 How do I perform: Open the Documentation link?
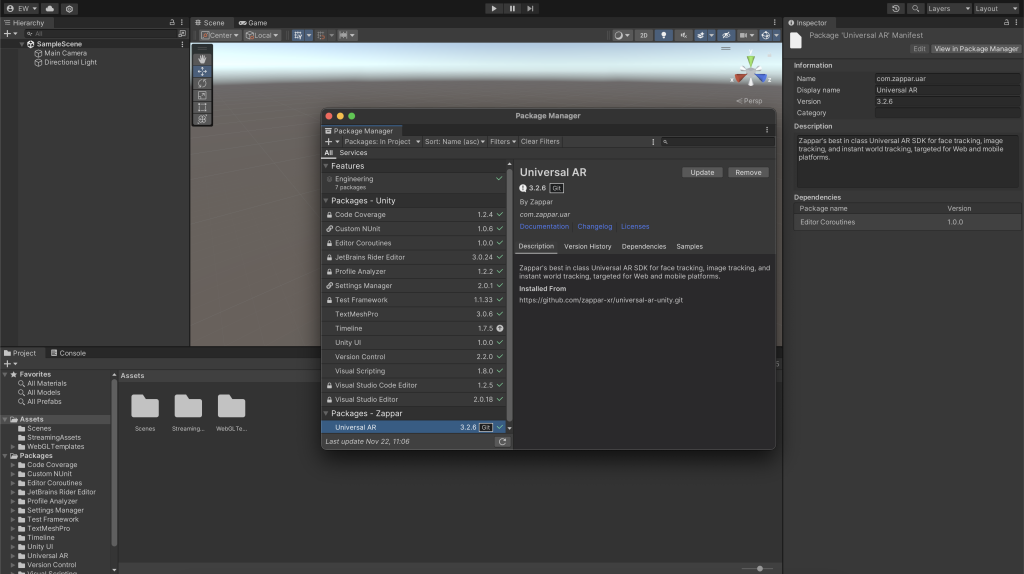click(544, 227)
